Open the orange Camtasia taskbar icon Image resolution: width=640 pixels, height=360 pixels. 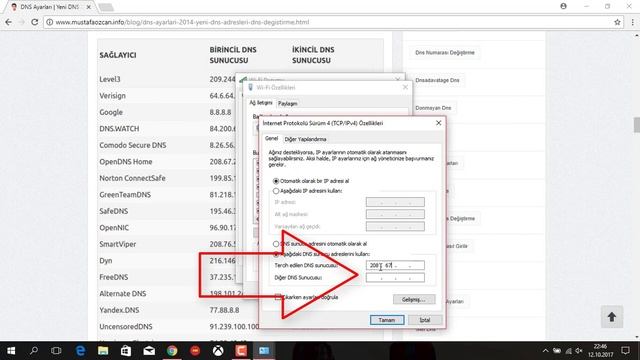click(x=241, y=351)
